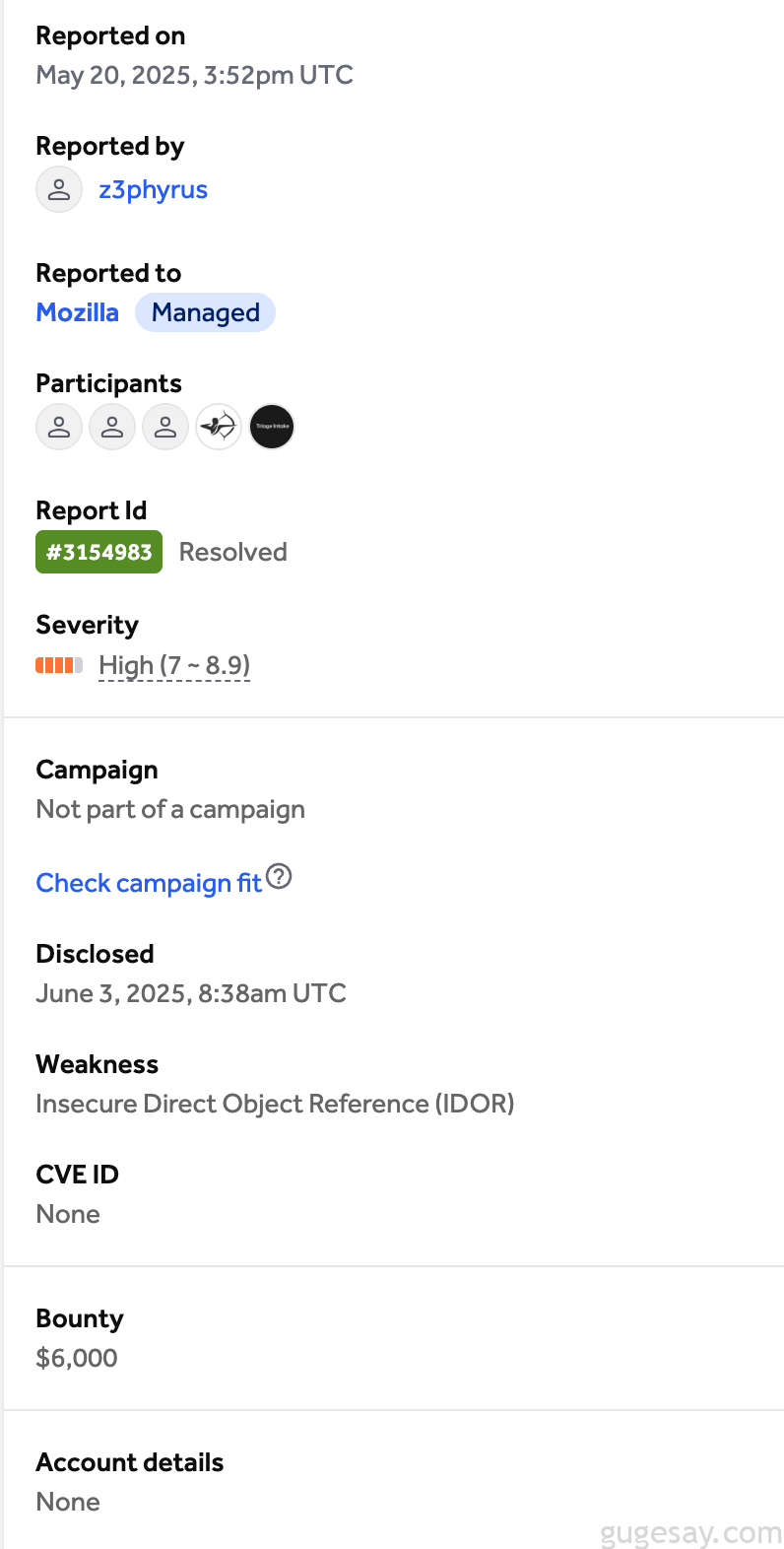Click the June 3, 2025 disclosed date
Image resolution: width=784 pixels, height=1549 pixels.
click(x=191, y=993)
